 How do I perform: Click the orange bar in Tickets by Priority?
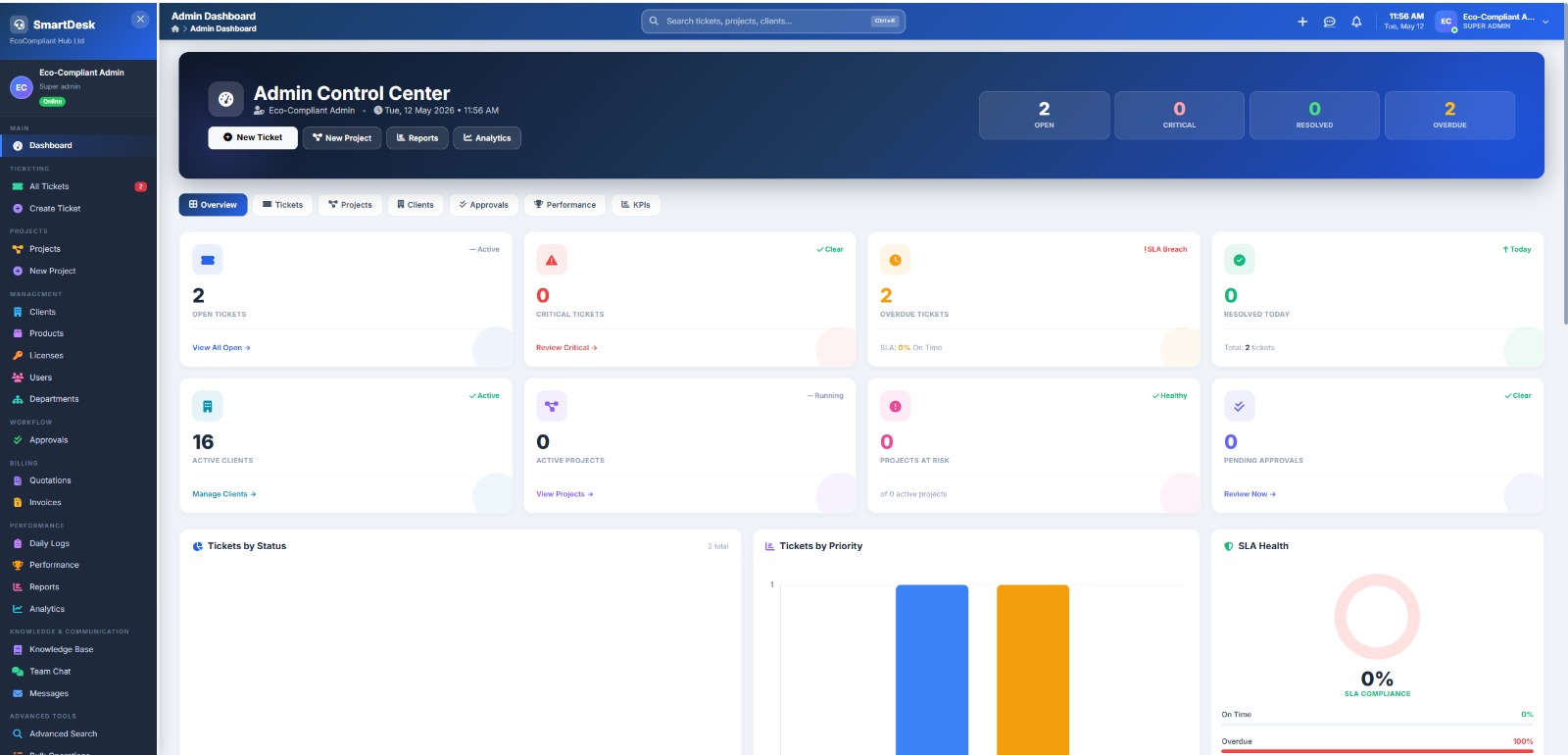click(x=1033, y=670)
